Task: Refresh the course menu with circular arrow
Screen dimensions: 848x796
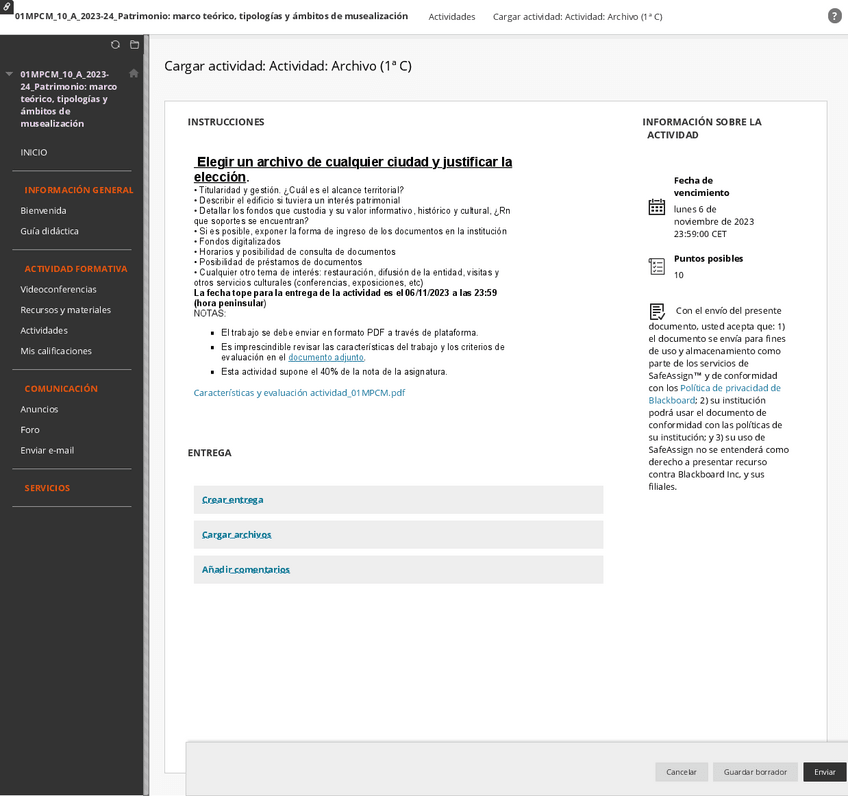Action: click(115, 45)
